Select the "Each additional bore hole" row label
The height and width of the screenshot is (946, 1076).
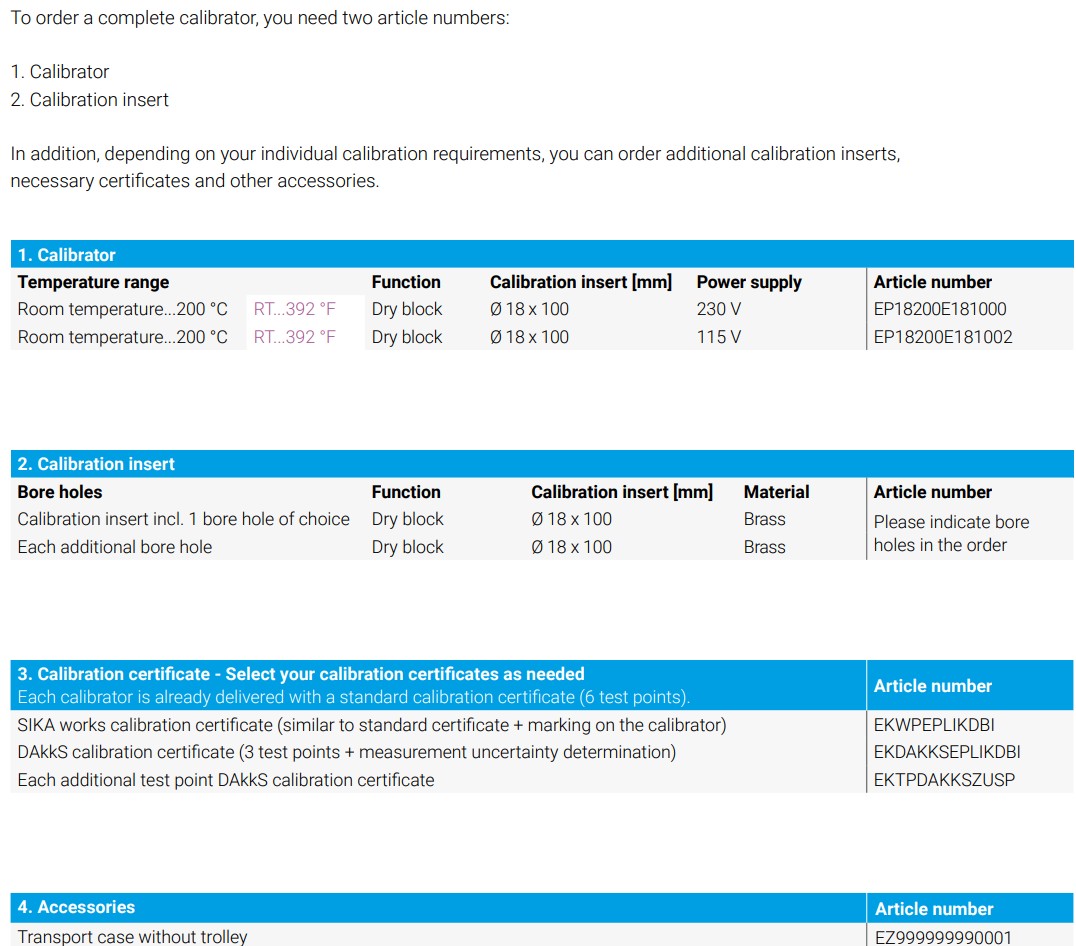coord(114,547)
